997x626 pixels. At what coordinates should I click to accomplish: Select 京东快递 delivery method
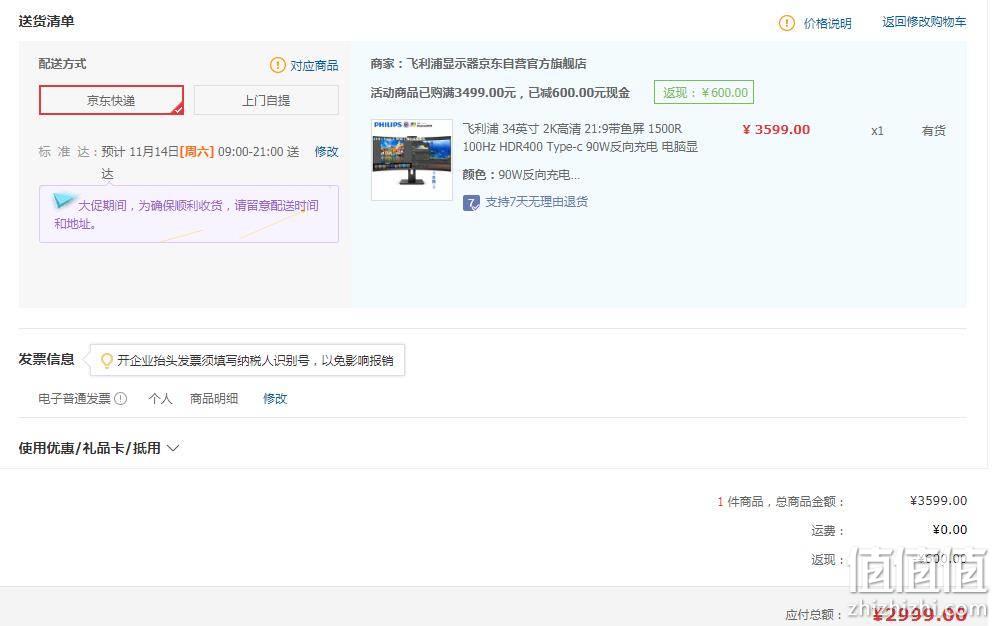[x=111, y=100]
